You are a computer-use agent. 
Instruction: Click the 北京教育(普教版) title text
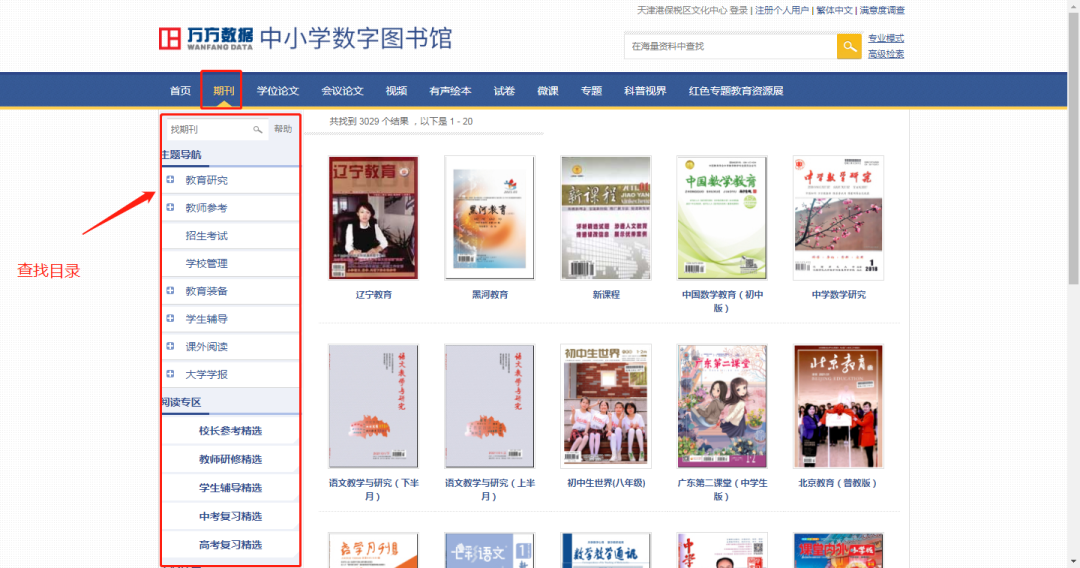838,483
